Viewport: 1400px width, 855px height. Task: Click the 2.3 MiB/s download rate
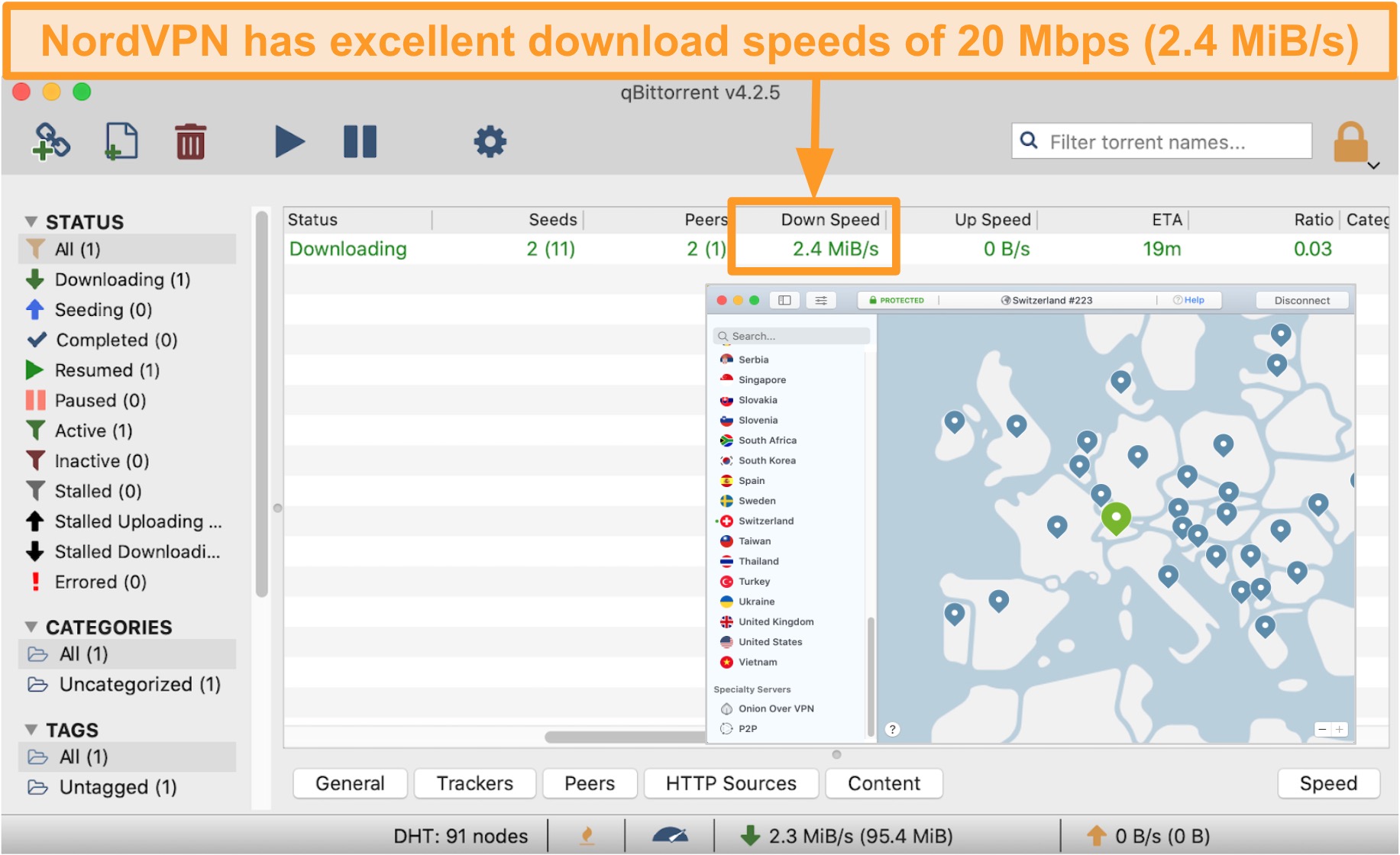(x=847, y=837)
